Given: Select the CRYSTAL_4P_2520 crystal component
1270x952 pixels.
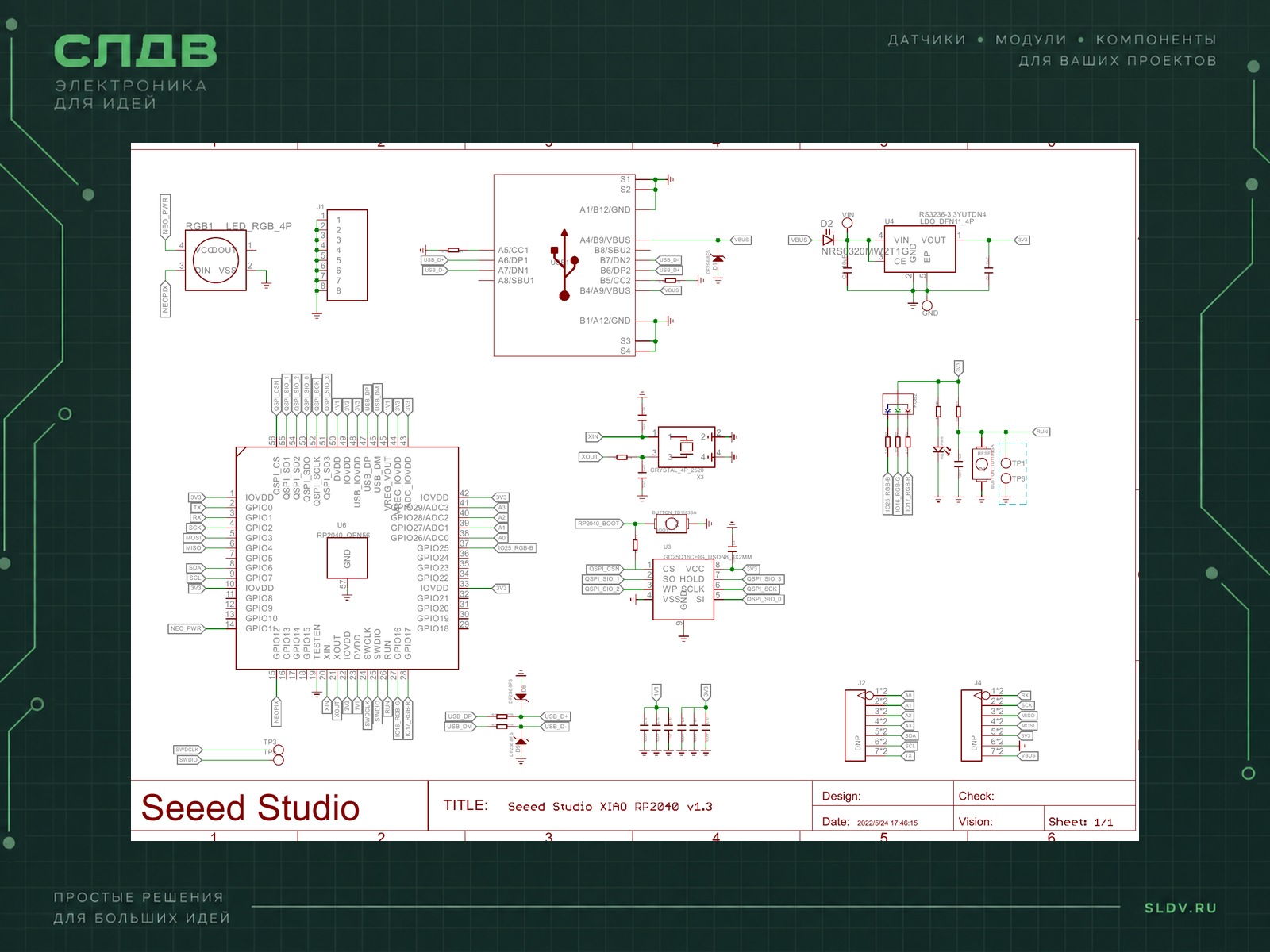Looking at the screenshot, I should pos(687,446).
